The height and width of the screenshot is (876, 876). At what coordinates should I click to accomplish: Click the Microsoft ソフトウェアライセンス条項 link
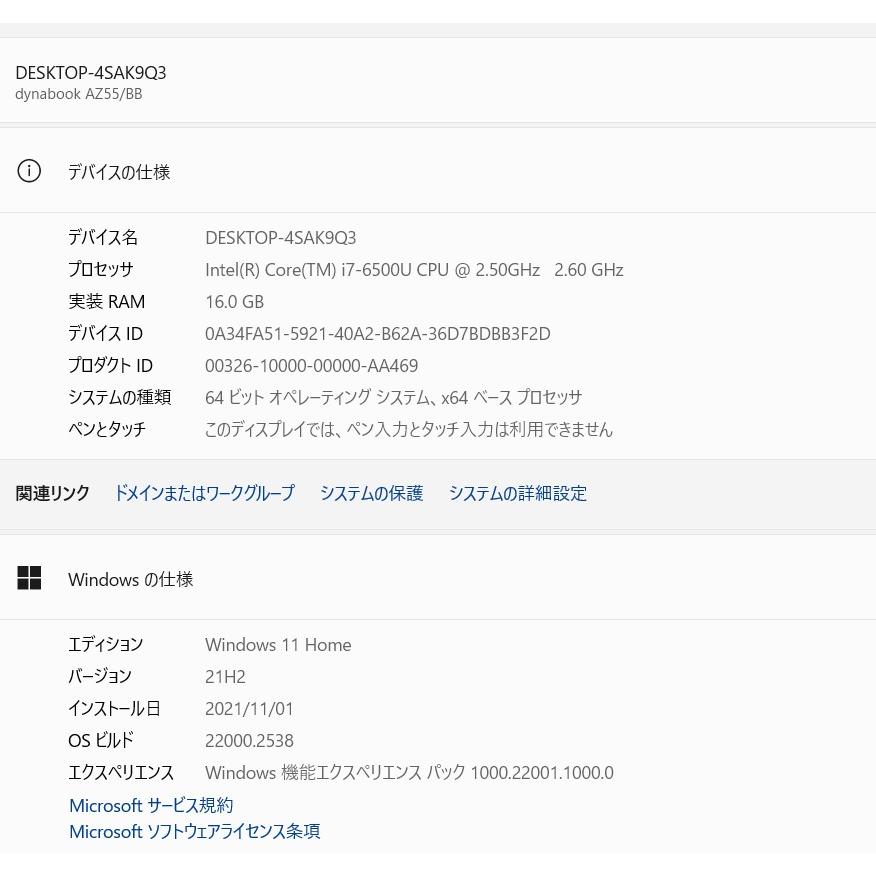coord(194,831)
